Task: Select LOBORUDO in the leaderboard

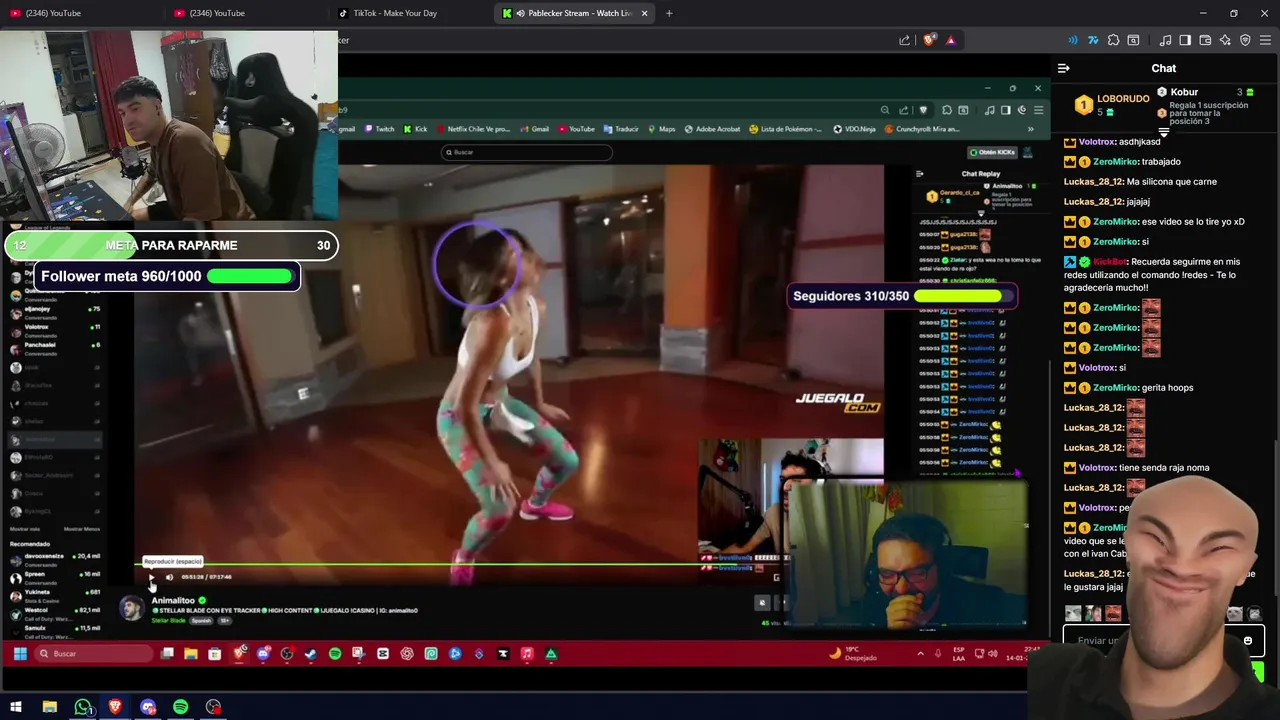Action: pyautogui.click(x=1123, y=99)
